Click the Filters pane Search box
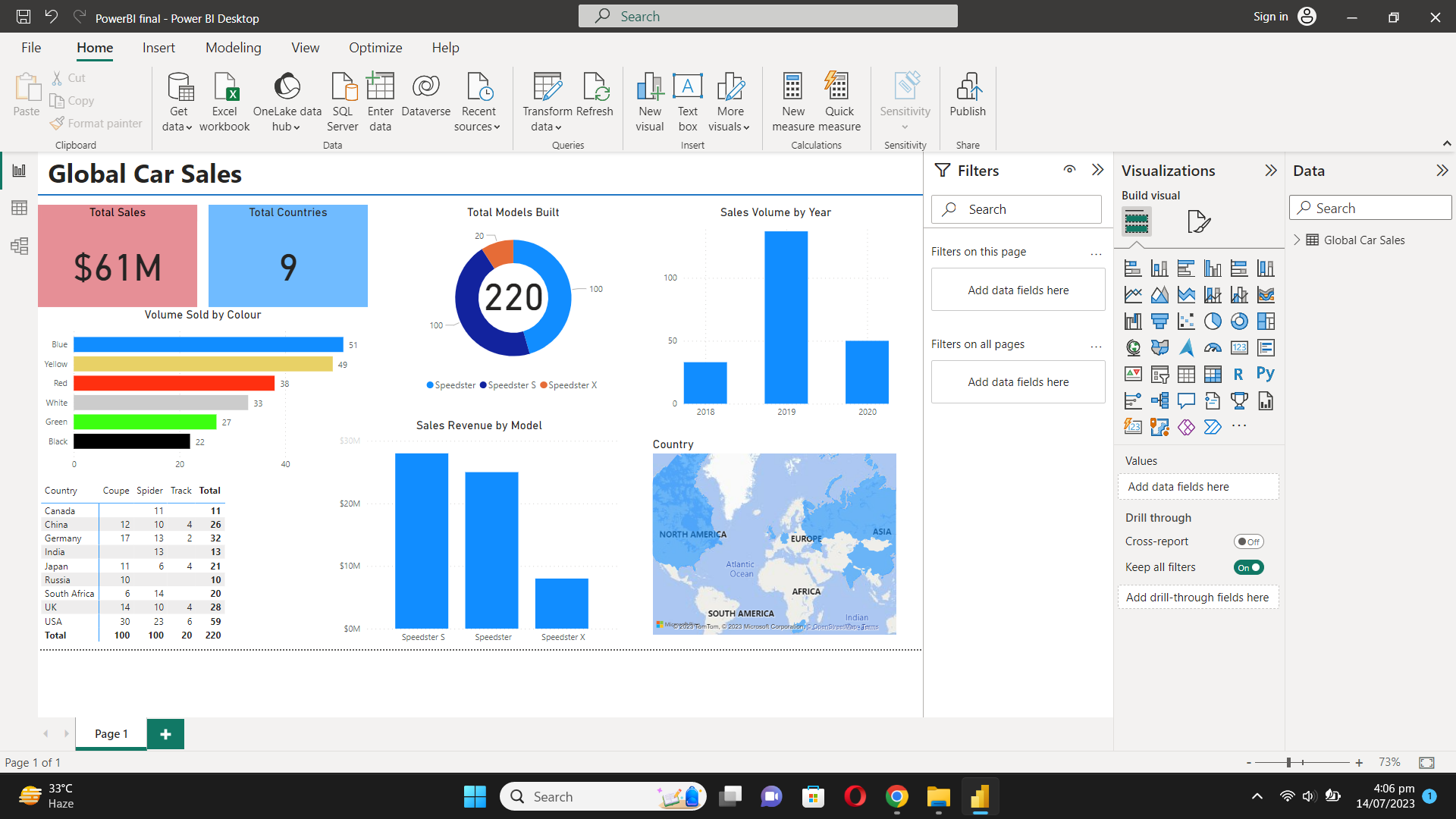 1016,209
